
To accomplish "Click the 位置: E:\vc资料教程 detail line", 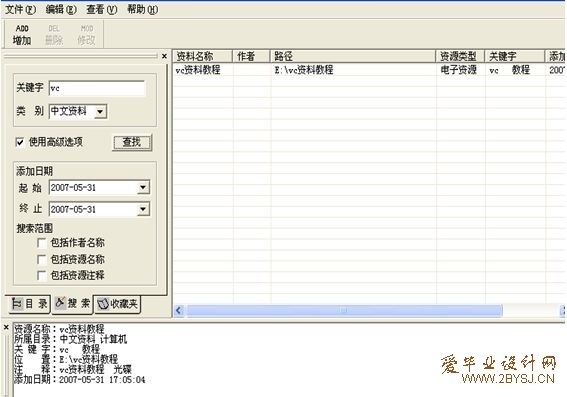I will click(66, 359).
